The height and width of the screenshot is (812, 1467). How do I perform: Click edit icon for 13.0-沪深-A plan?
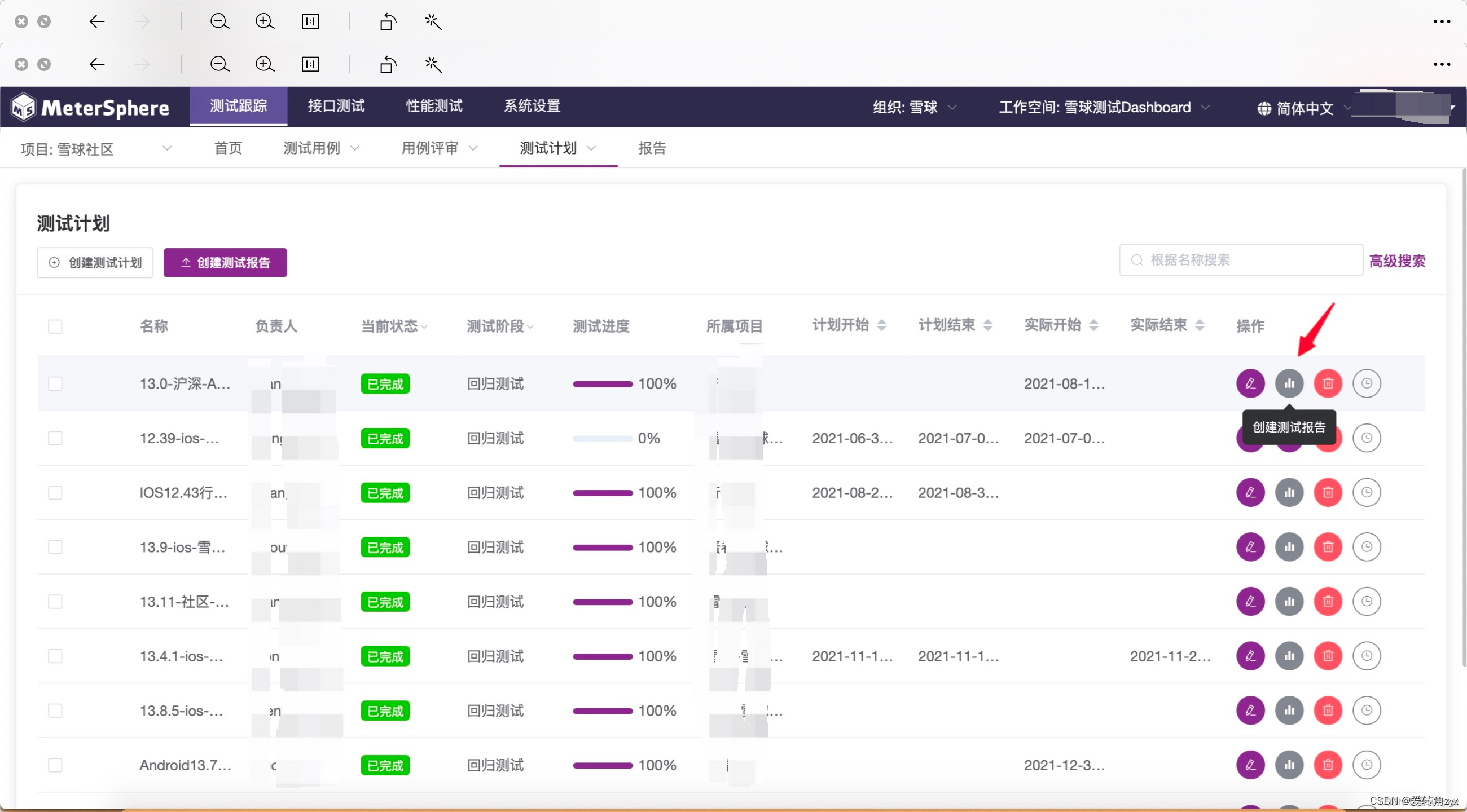[x=1250, y=383]
